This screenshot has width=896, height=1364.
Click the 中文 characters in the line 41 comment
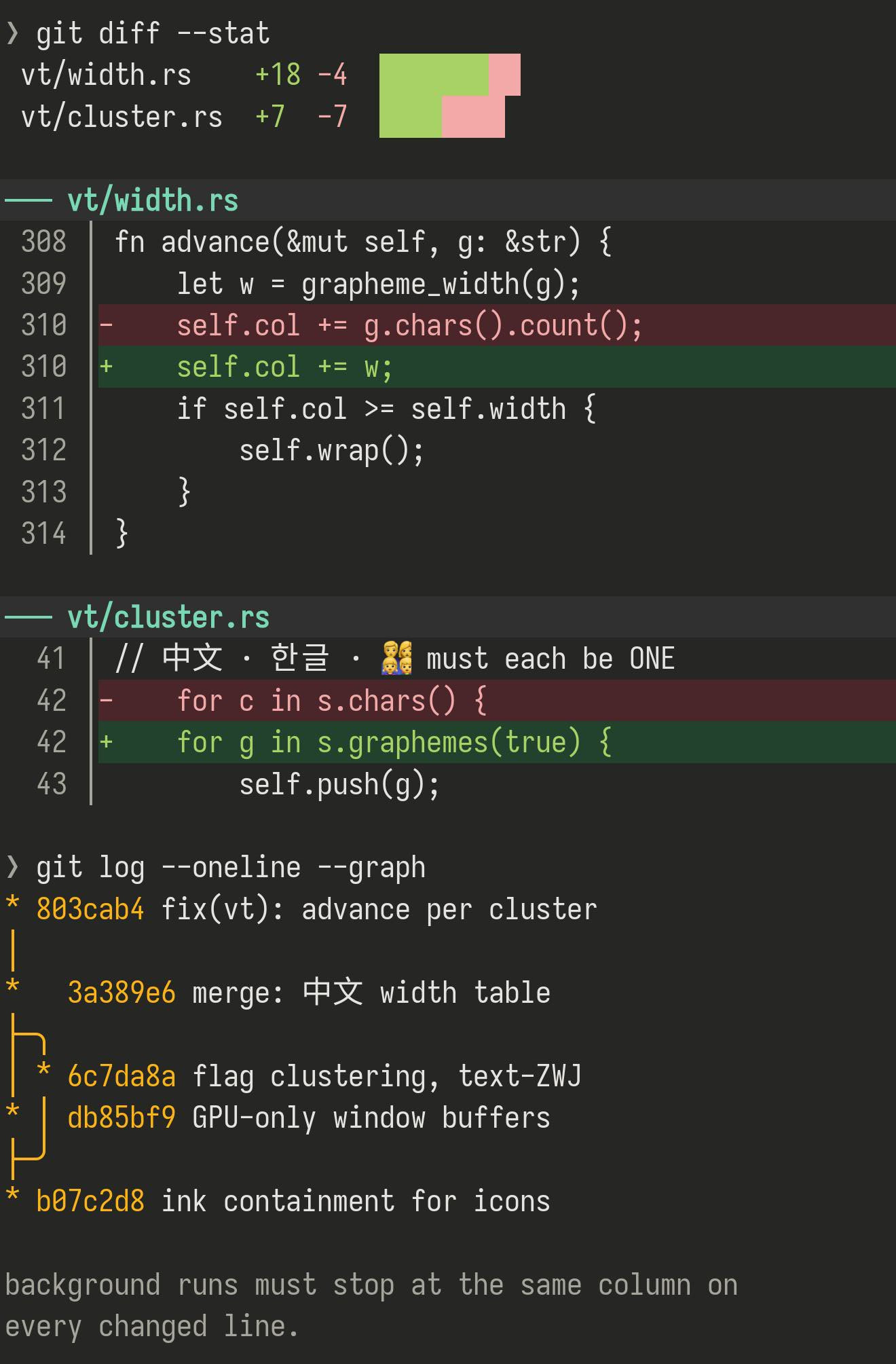tap(192, 658)
